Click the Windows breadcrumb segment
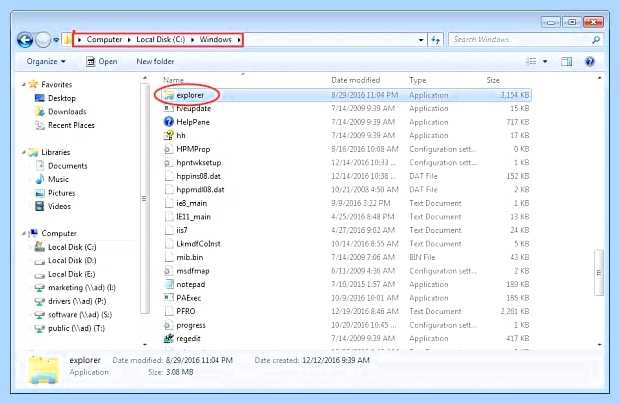This screenshot has width=620, height=404. click(215, 40)
